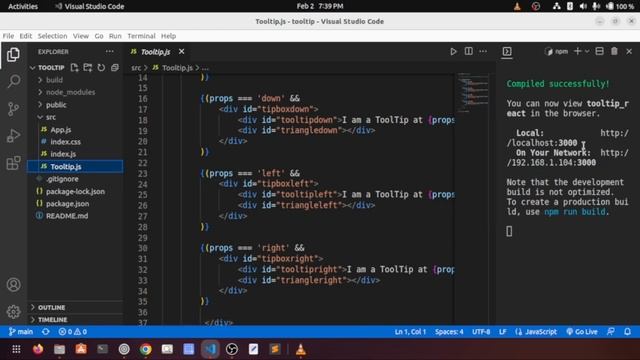The height and width of the screenshot is (360, 640).
Task: Open the Manage gear icon
Action: click(13, 311)
